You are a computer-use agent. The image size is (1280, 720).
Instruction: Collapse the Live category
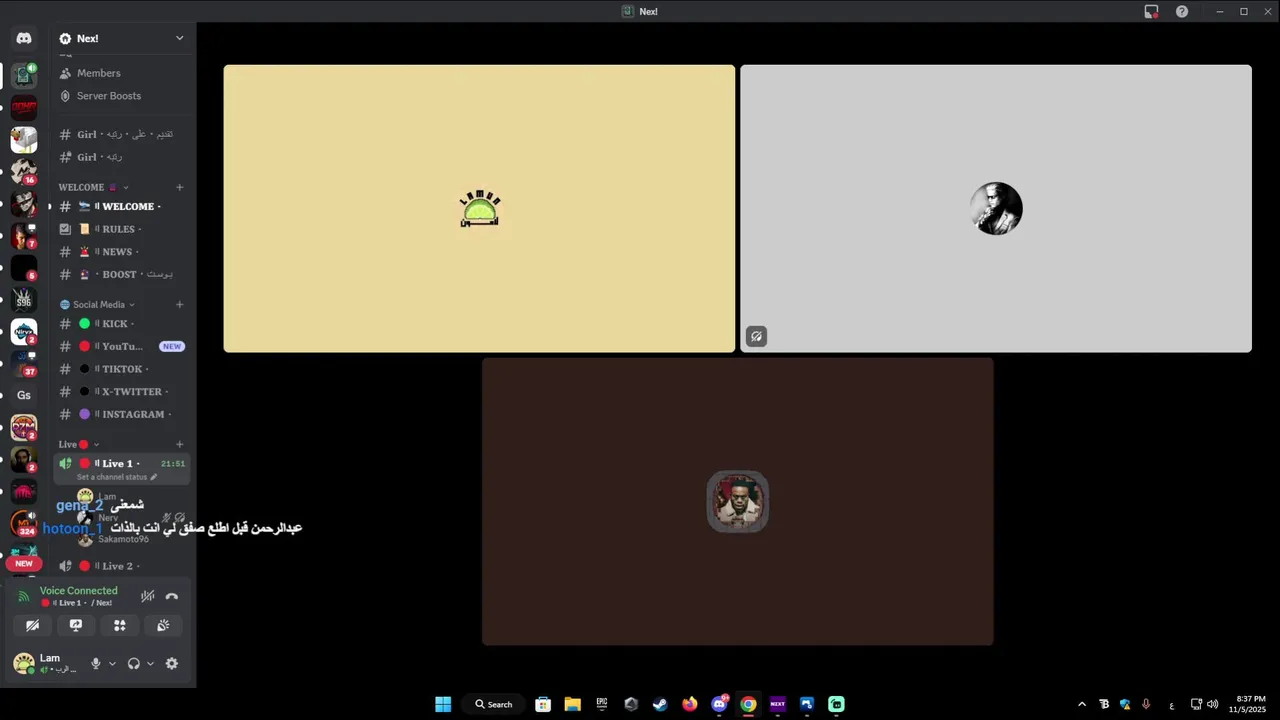tap(79, 444)
